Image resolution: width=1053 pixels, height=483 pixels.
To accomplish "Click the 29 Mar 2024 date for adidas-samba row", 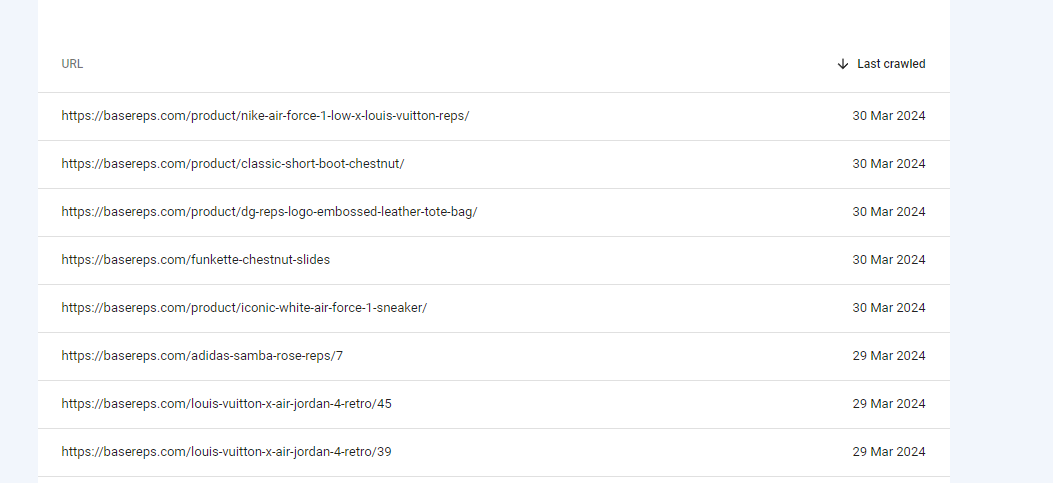I will point(888,356).
